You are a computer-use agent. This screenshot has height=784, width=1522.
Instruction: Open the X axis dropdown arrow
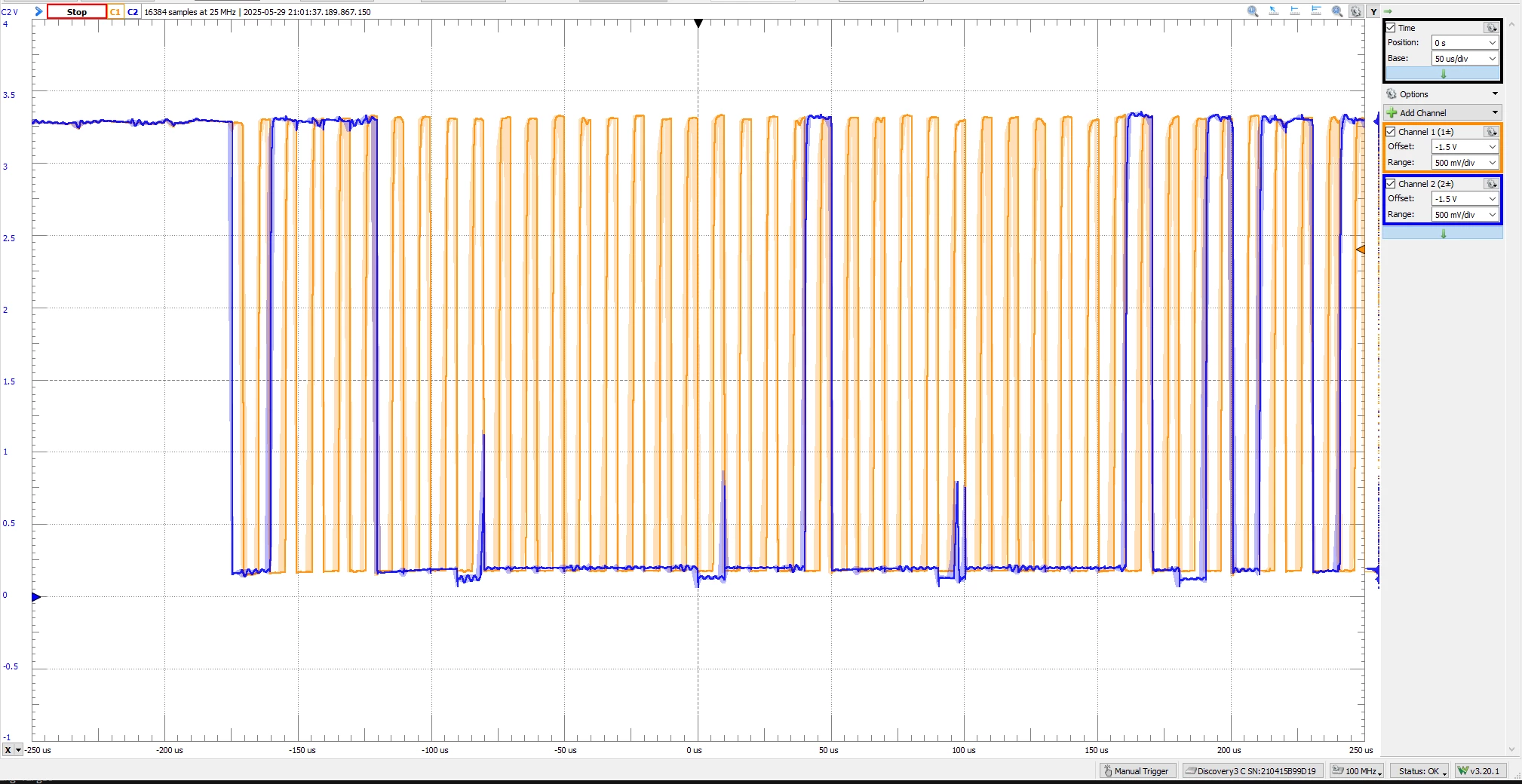tap(19, 750)
